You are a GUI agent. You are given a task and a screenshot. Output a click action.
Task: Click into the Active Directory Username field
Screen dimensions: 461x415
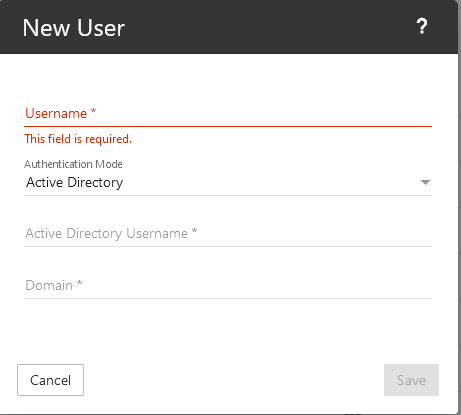tap(228, 234)
